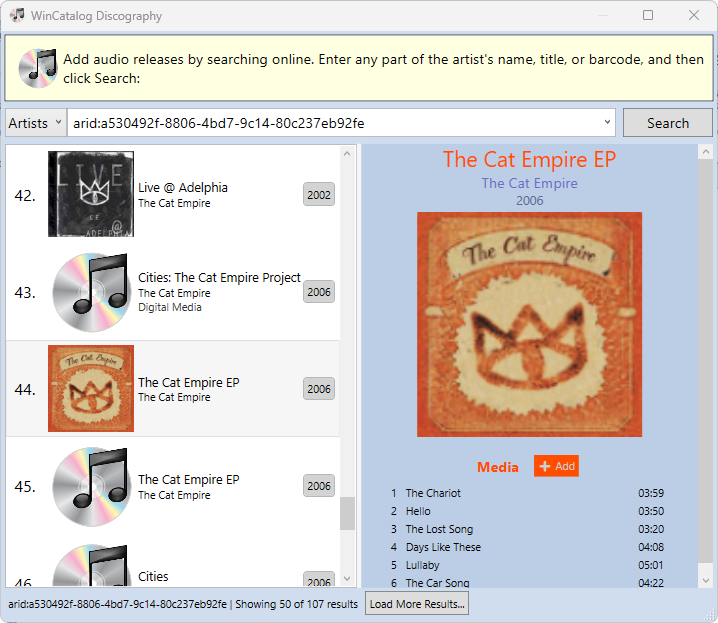Click the orange Add media button

[556, 466]
